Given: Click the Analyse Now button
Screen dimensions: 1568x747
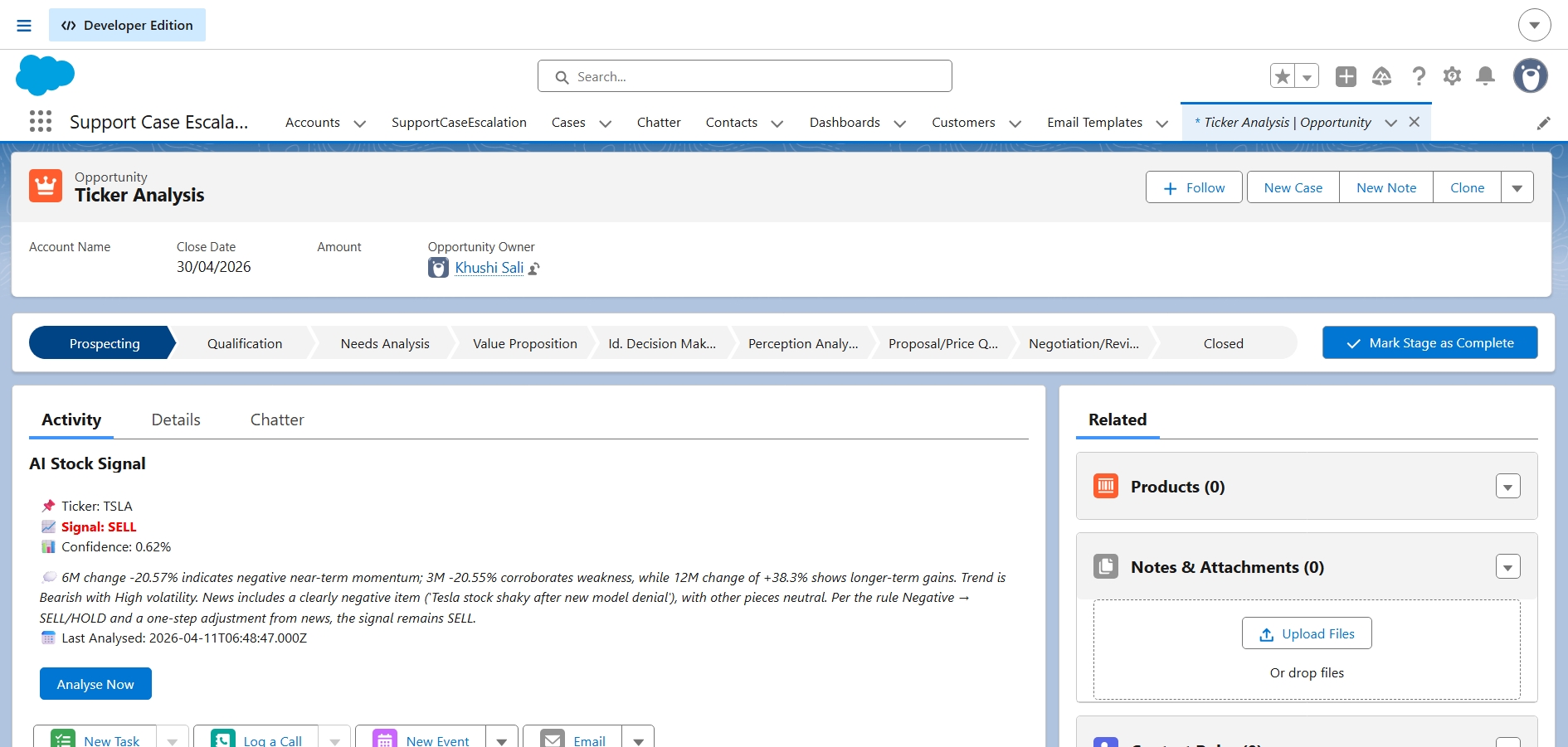Looking at the screenshot, I should pos(95,684).
